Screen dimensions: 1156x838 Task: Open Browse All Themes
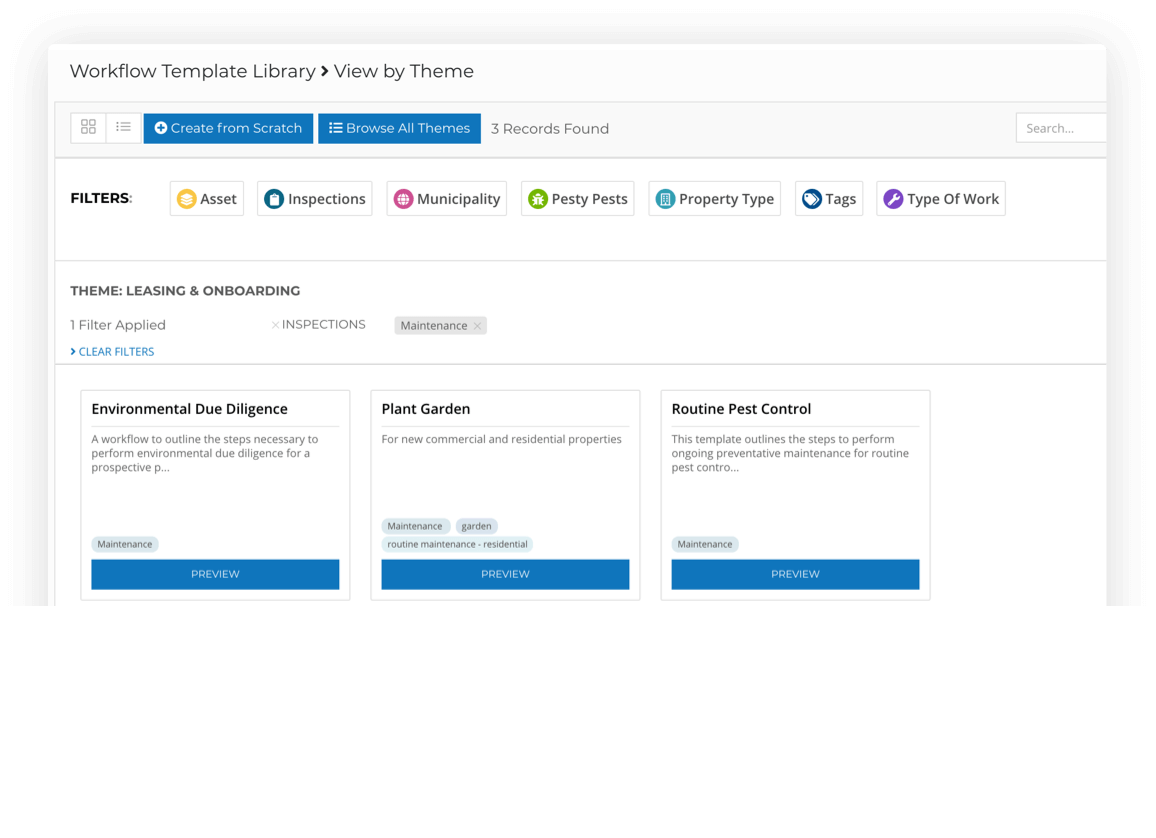pyautogui.click(x=399, y=128)
